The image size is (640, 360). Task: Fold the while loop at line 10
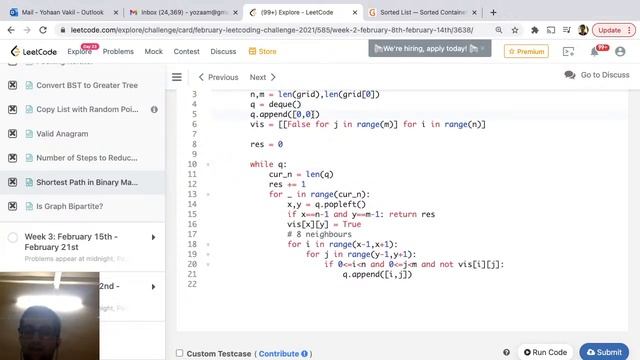(x=208, y=164)
